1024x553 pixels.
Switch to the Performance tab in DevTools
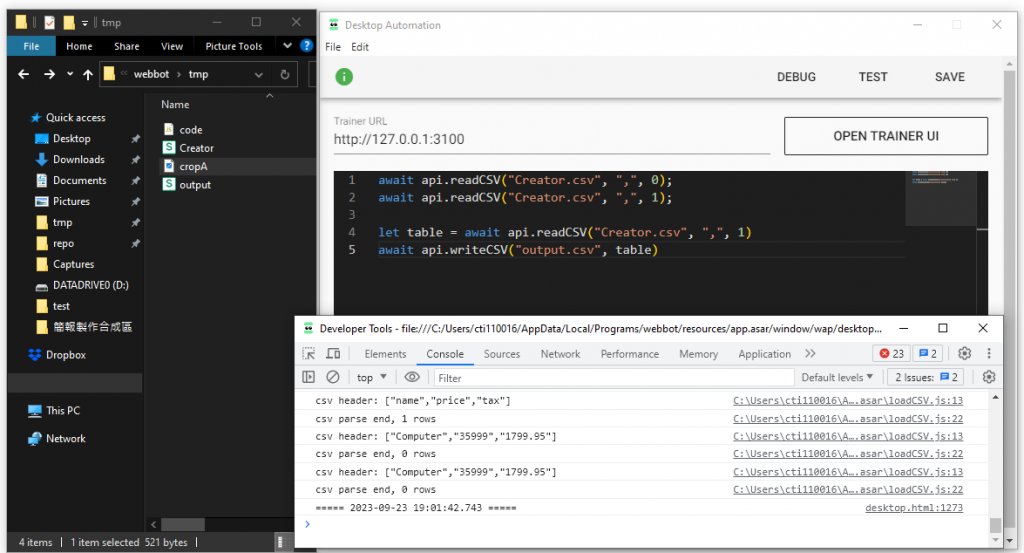point(630,354)
